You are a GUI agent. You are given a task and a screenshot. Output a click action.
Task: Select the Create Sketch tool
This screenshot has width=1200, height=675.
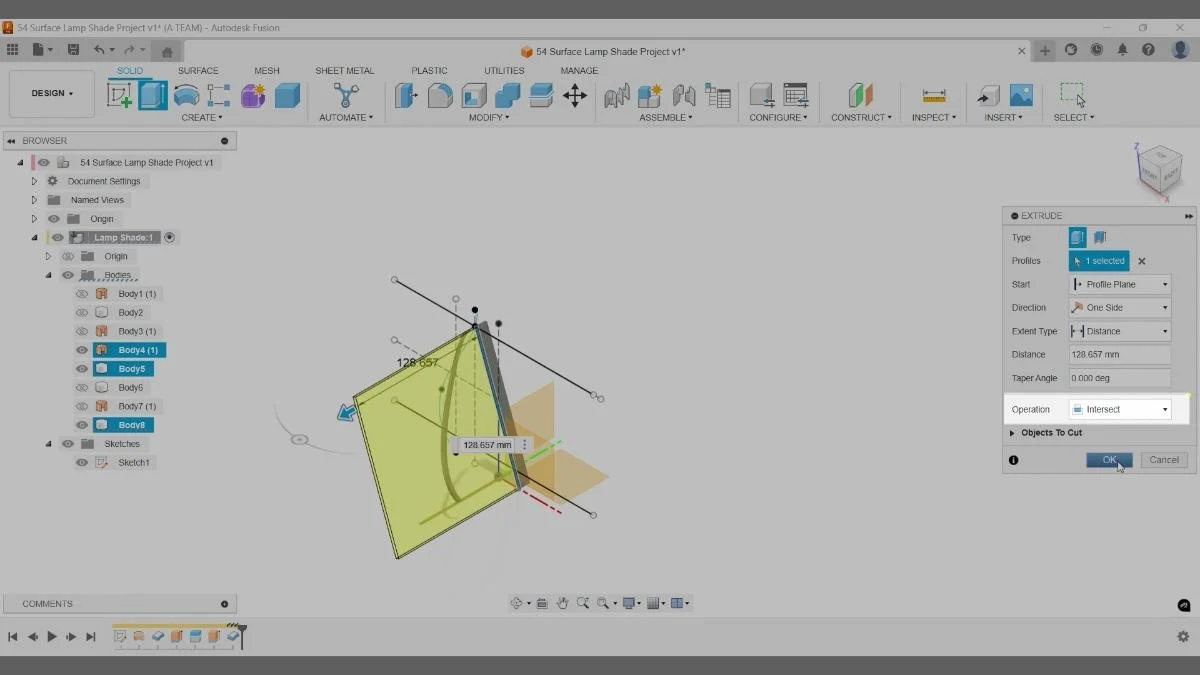118,94
